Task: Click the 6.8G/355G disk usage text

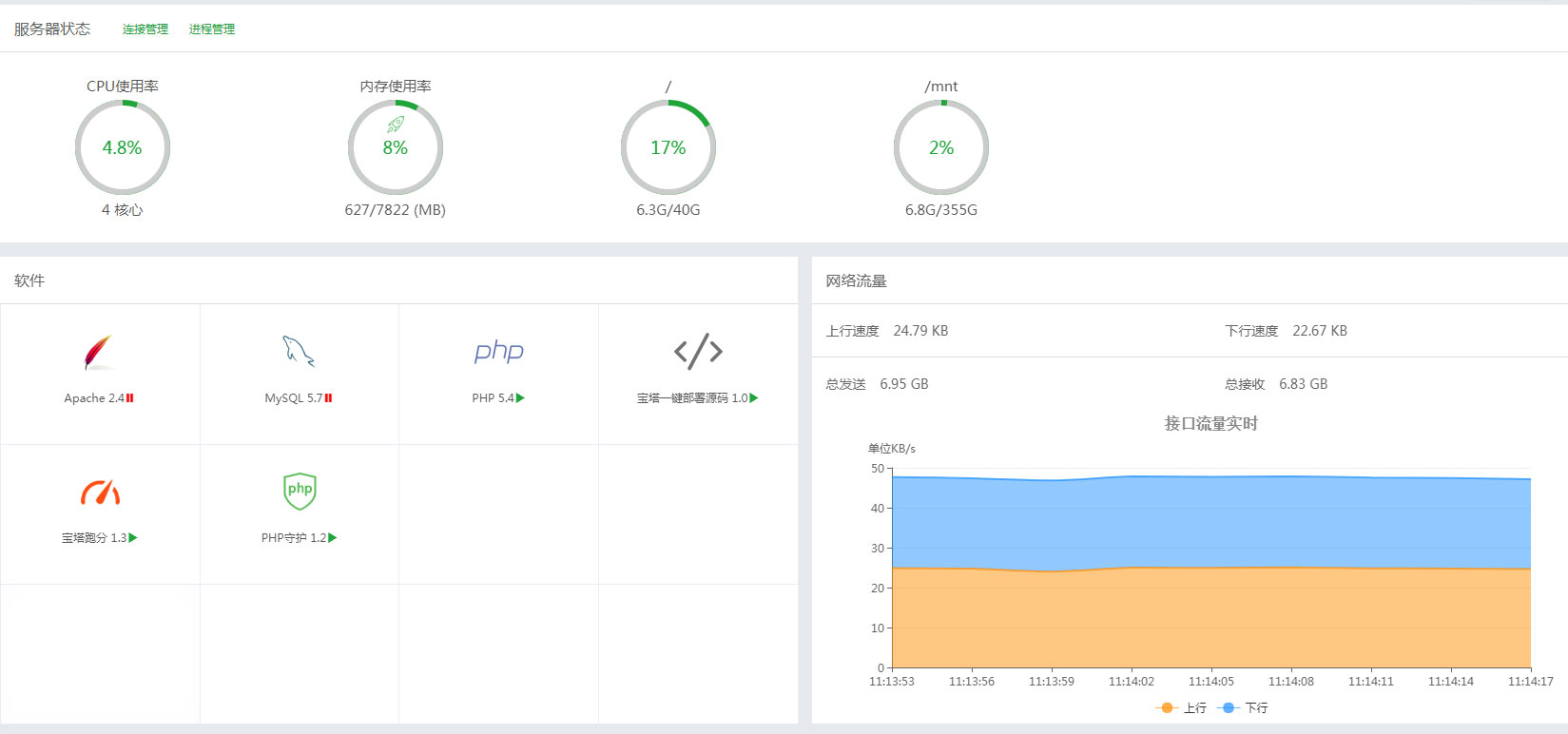Action: (x=941, y=209)
